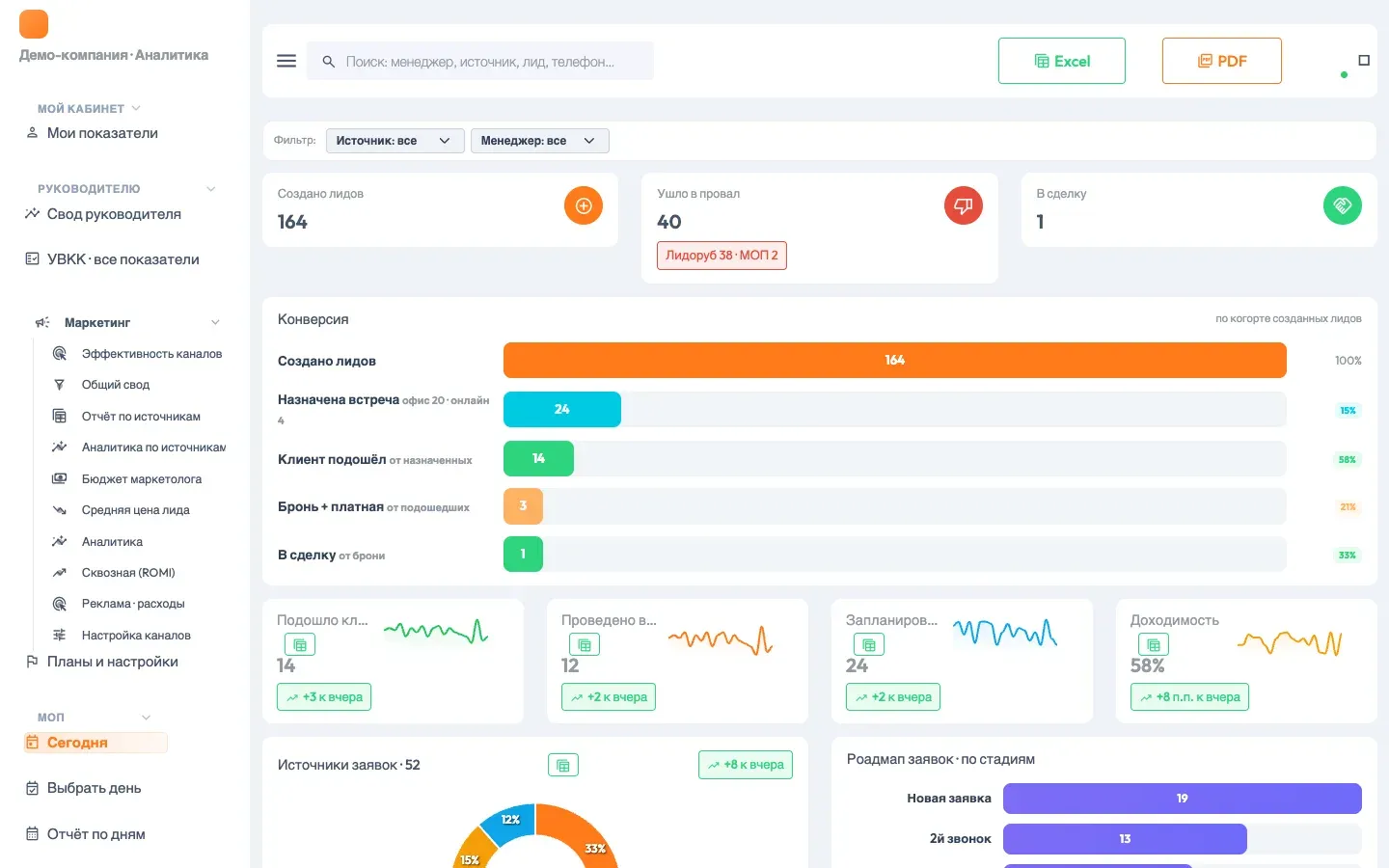Open Выбрать день
This screenshot has width=1389, height=868.
click(x=84, y=788)
